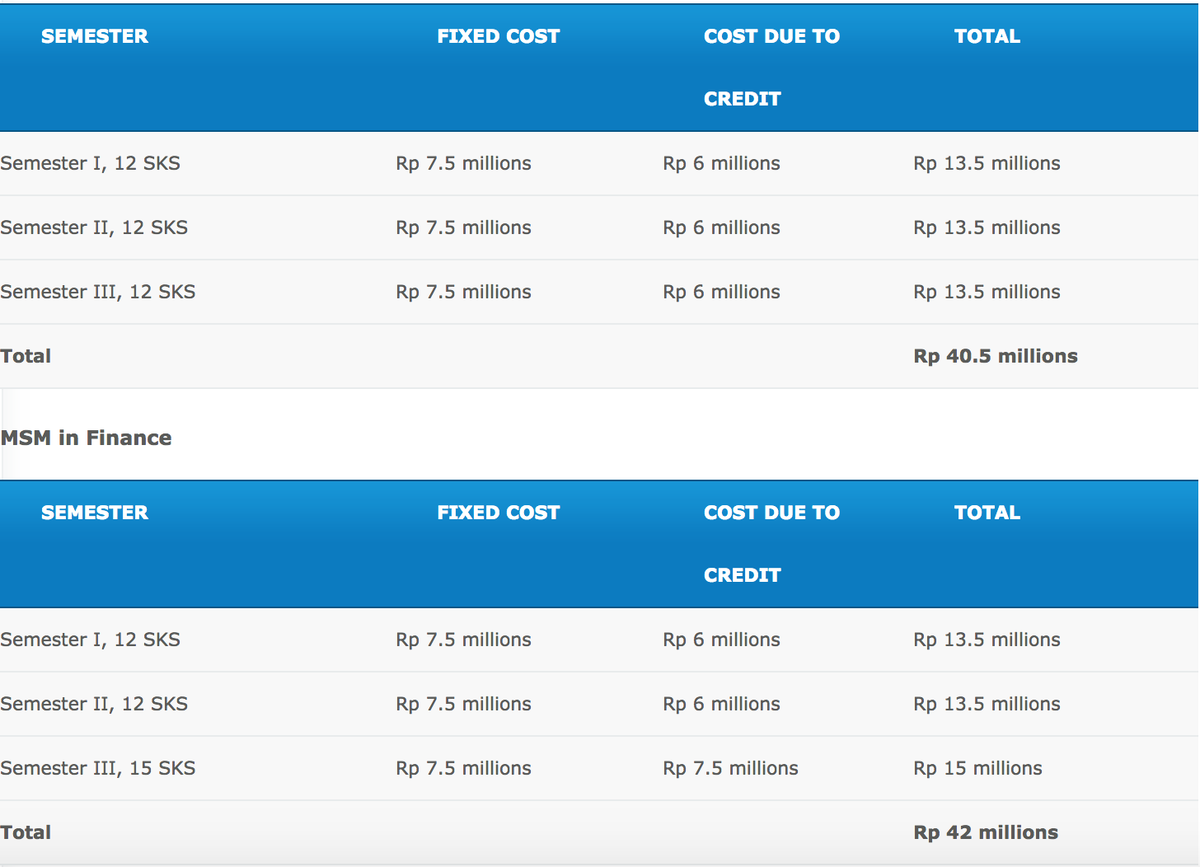The height and width of the screenshot is (867, 1200).
Task: Click Semester III, 12 SKS fixed cost cell
Action: 463,292
